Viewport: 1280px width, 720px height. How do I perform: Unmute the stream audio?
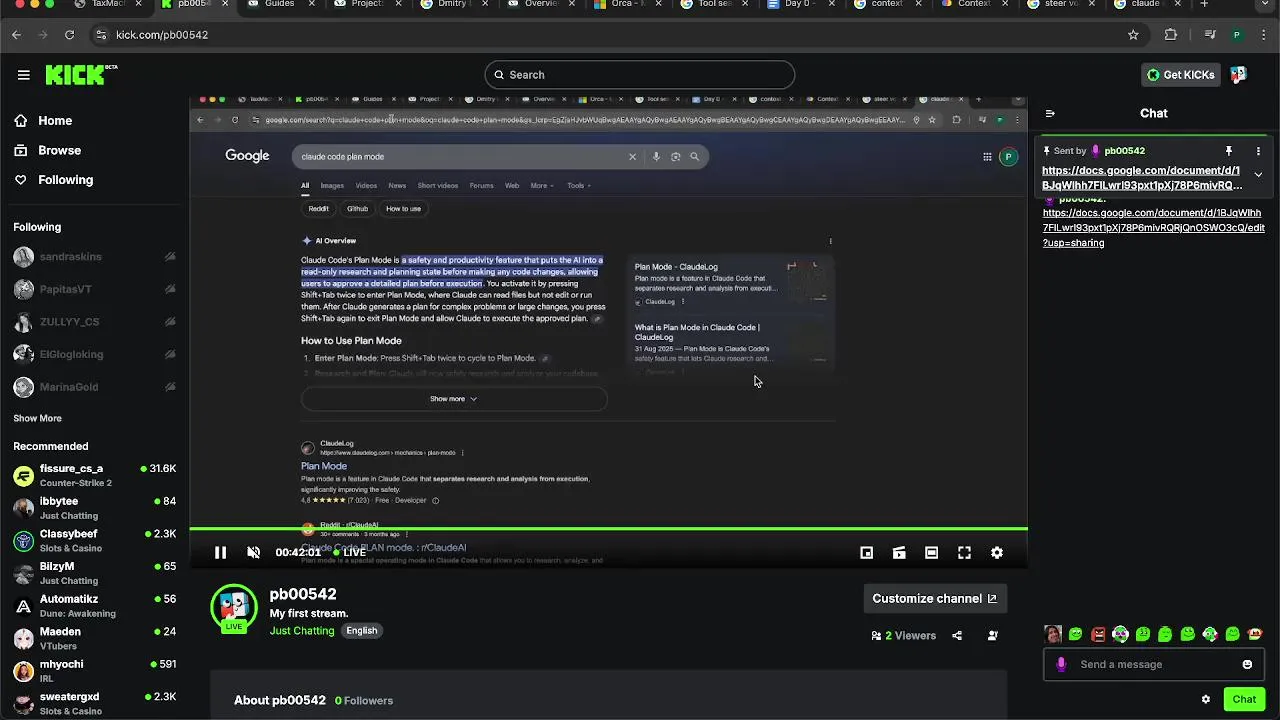point(254,552)
